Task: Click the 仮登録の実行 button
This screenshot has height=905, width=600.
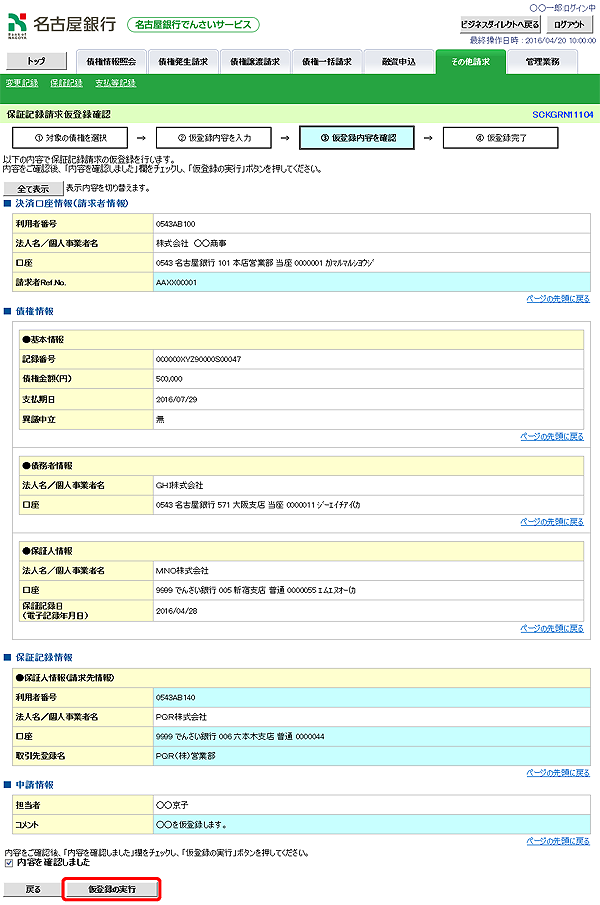Action: pyautogui.click(x=111, y=889)
